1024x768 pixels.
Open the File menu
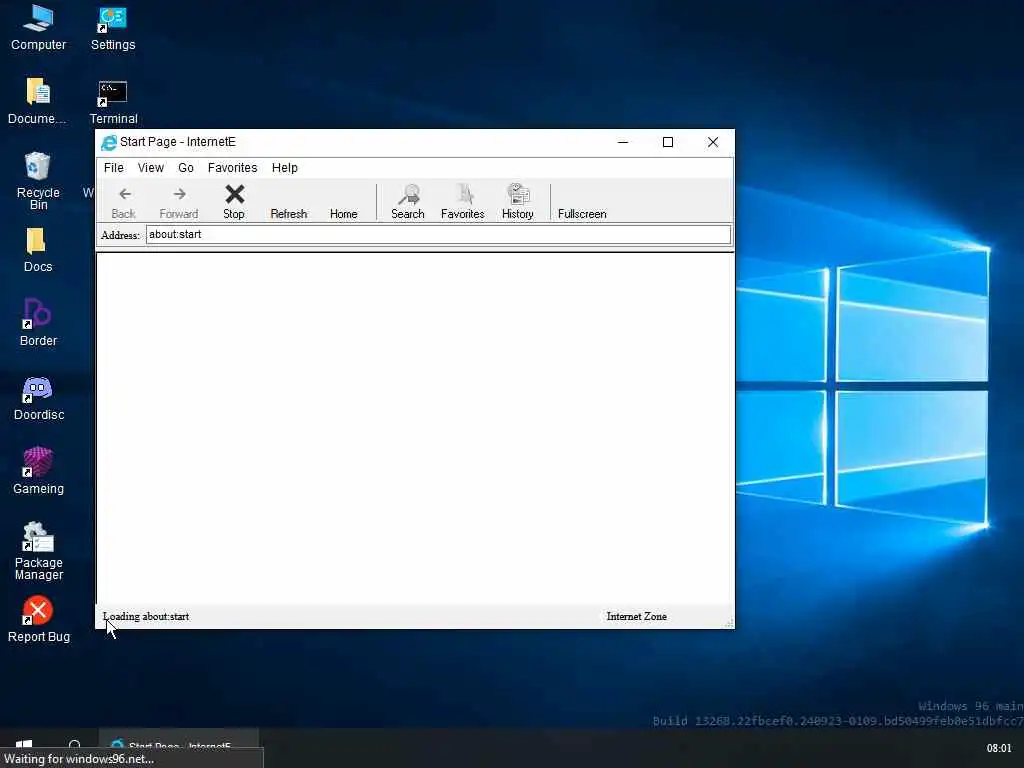click(x=114, y=168)
